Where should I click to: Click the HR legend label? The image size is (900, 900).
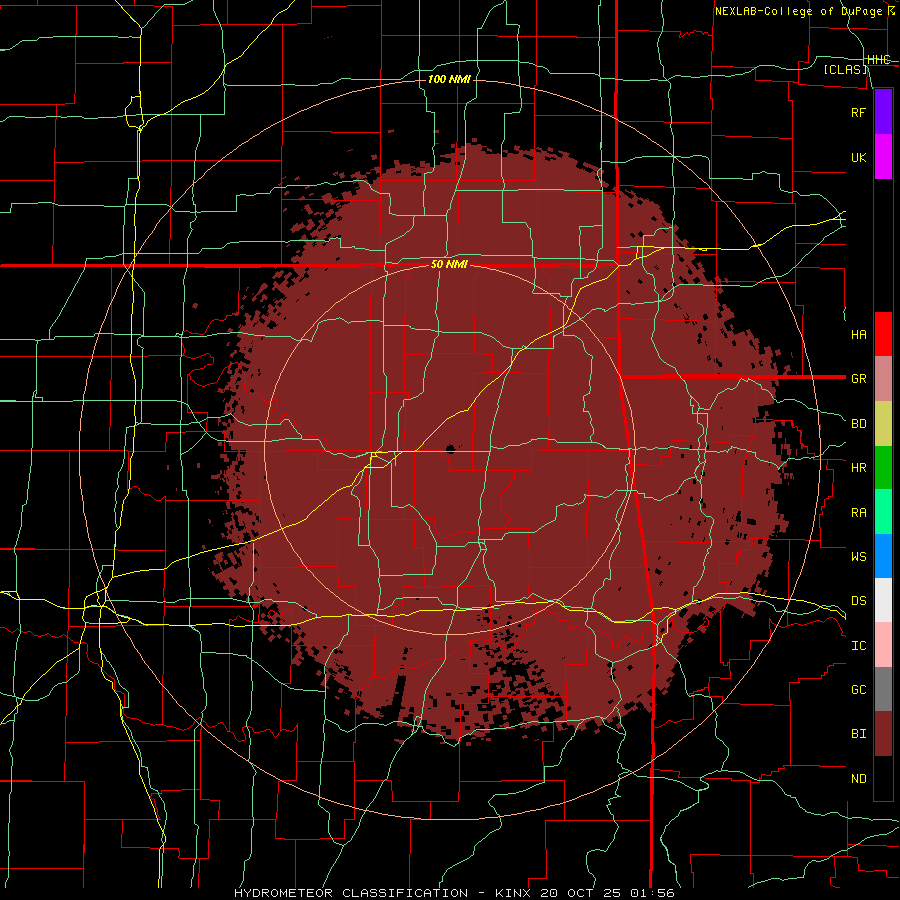point(858,468)
